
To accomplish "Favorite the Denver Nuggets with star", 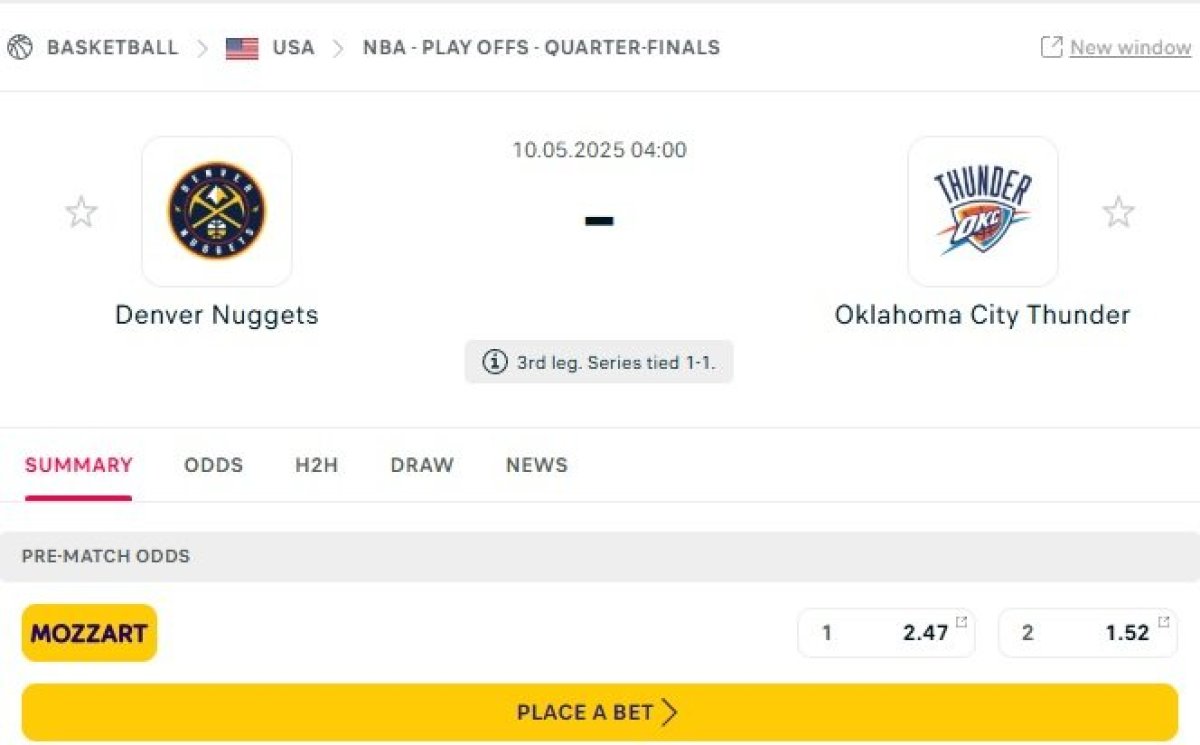I will [81, 212].
